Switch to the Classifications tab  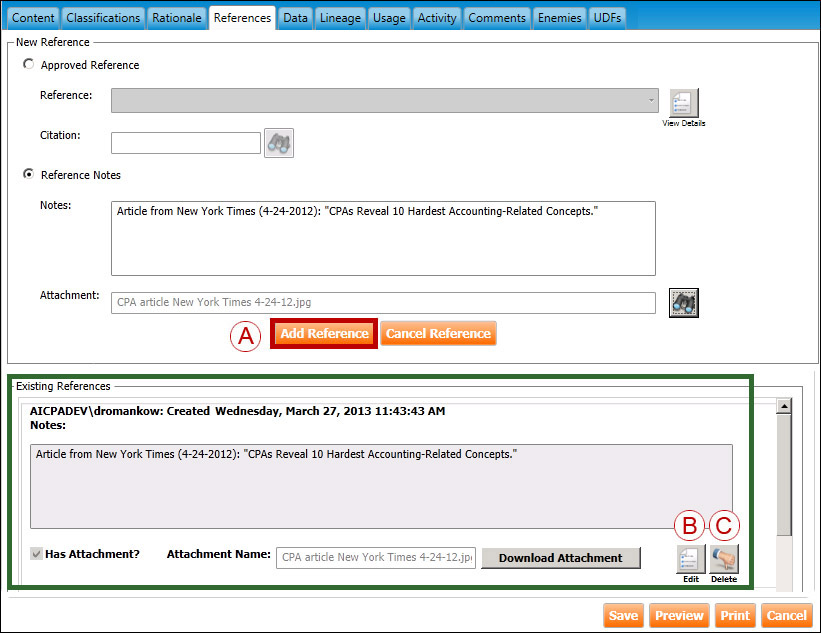coord(103,18)
